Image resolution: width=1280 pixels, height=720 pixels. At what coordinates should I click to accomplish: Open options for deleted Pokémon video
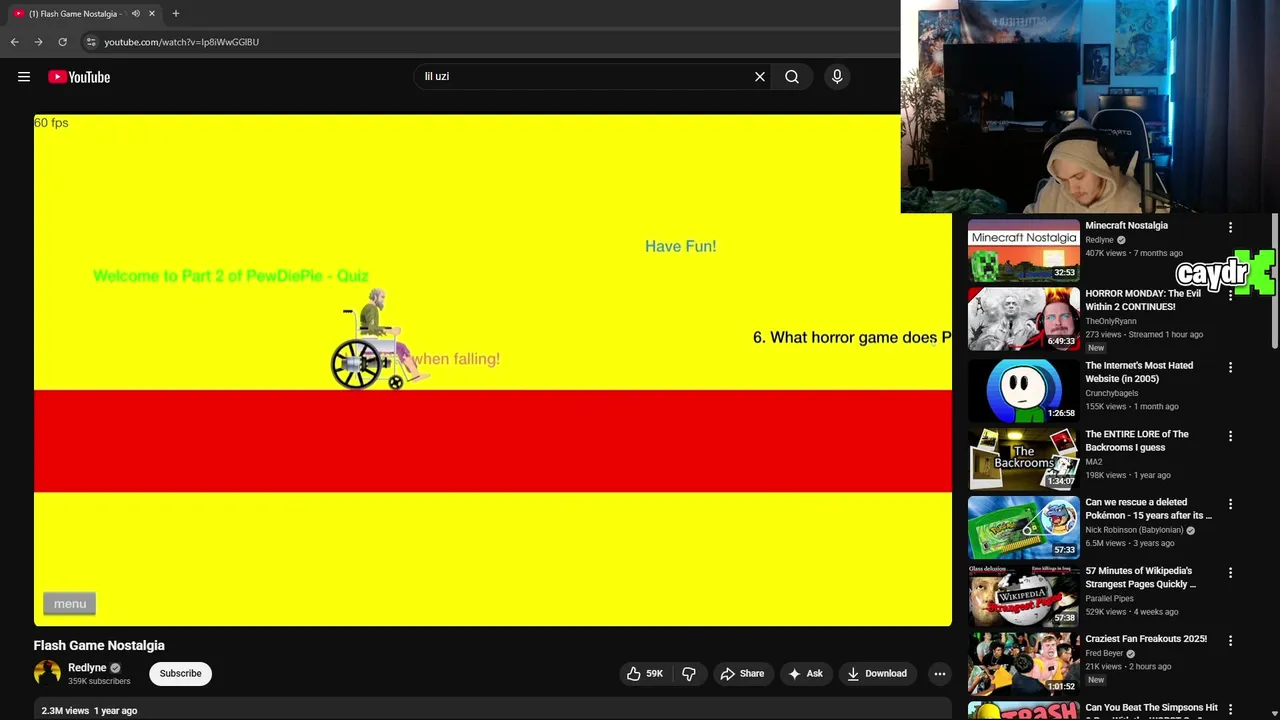click(x=1231, y=505)
